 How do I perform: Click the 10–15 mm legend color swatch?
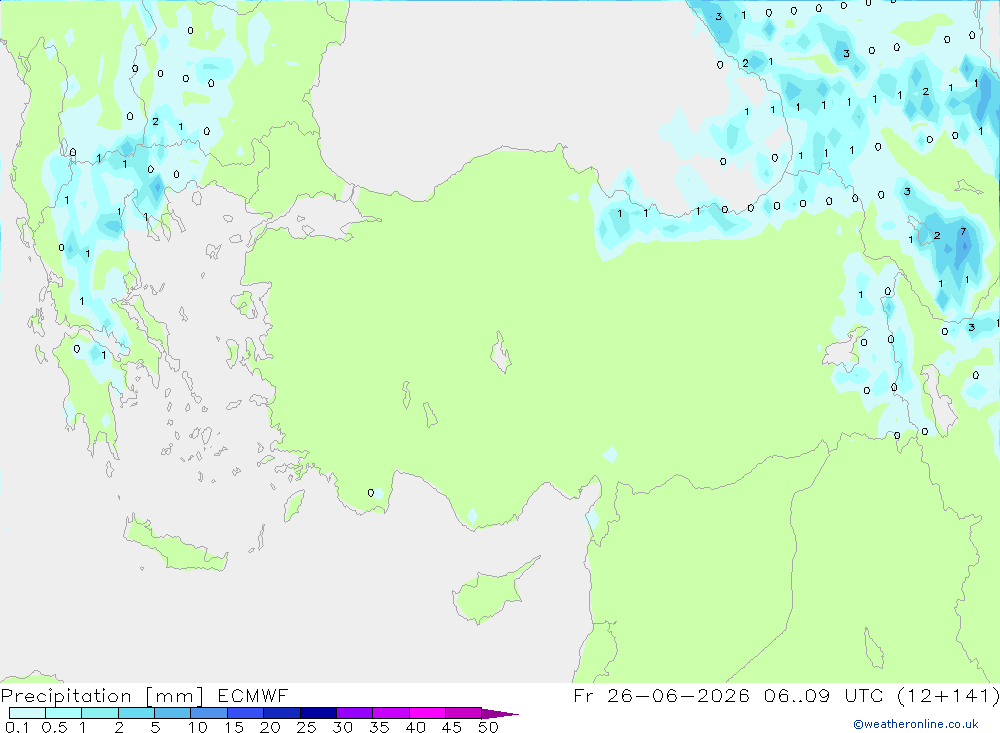[x=209, y=713]
